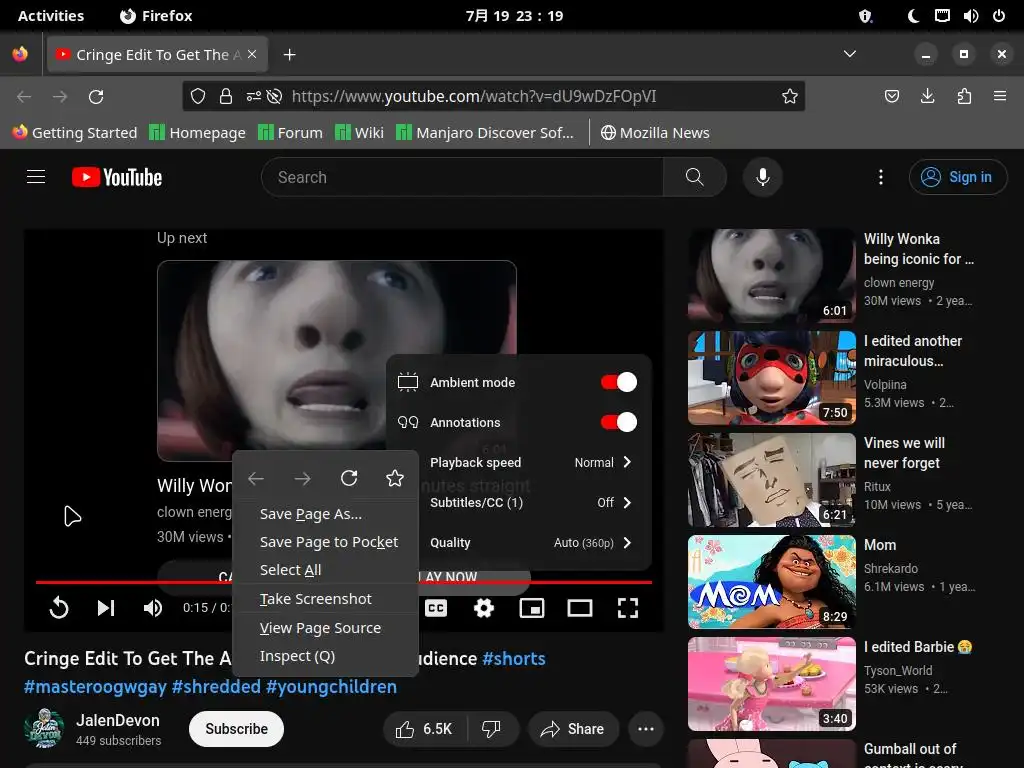Click the Sign in button
Viewport: 1024px width, 768px height.
coord(957,177)
